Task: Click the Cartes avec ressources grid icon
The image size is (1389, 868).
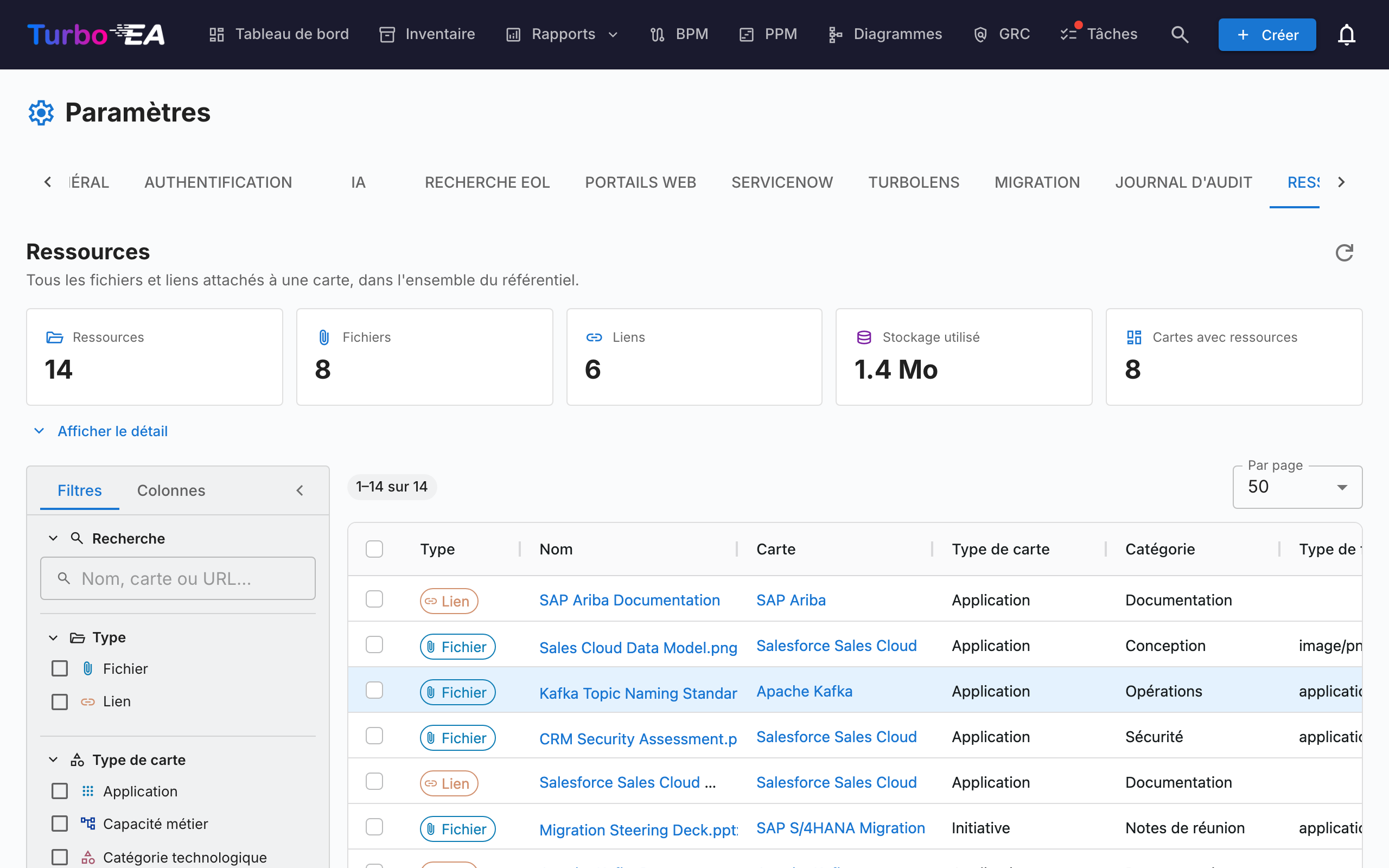Action: coord(1134,337)
